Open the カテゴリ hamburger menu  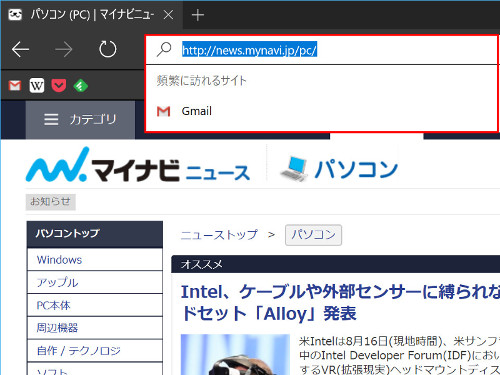80,119
